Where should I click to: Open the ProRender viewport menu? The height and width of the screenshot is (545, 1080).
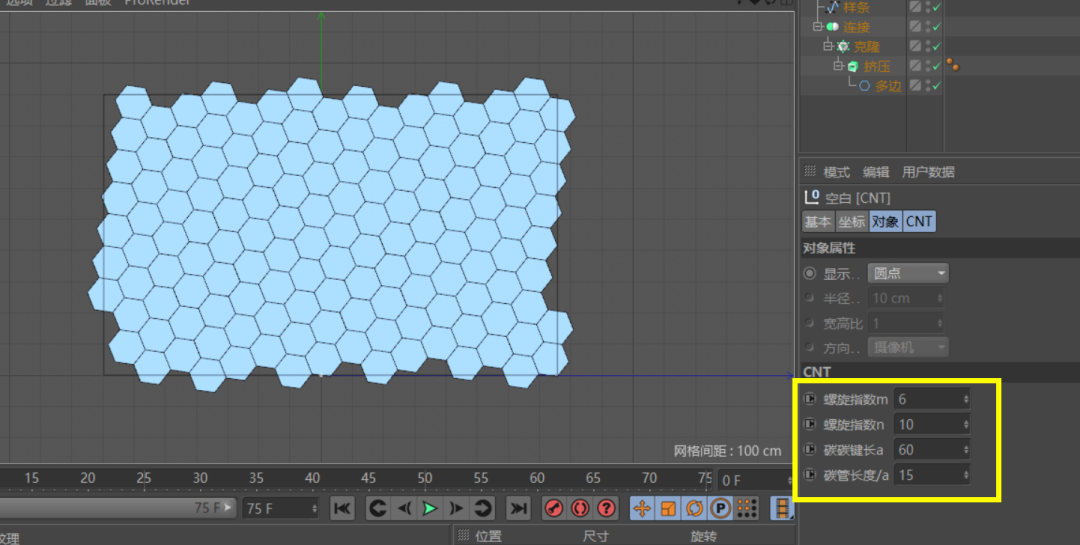(x=157, y=2)
